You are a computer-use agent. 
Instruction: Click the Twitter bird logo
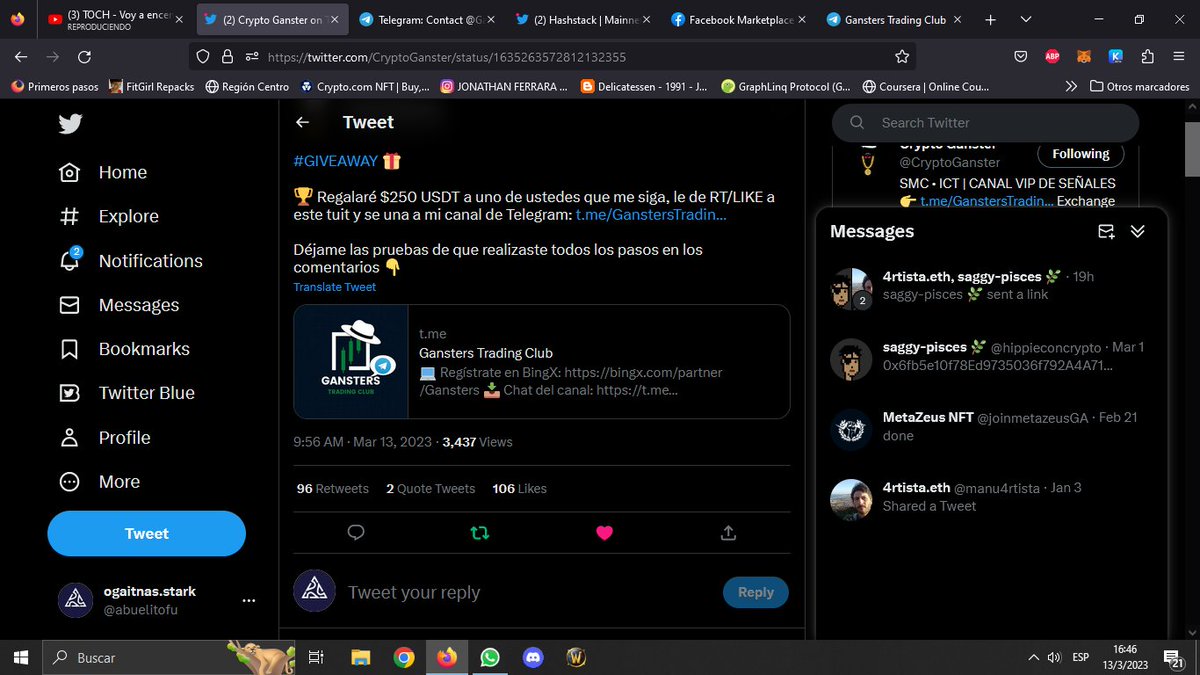pos(69,124)
